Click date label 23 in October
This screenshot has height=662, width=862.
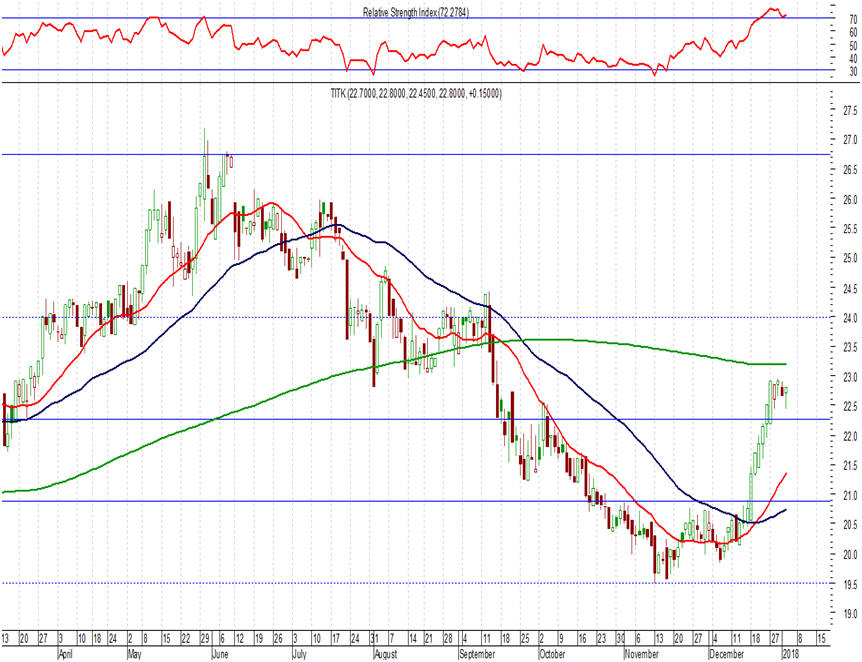pyautogui.click(x=601, y=639)
